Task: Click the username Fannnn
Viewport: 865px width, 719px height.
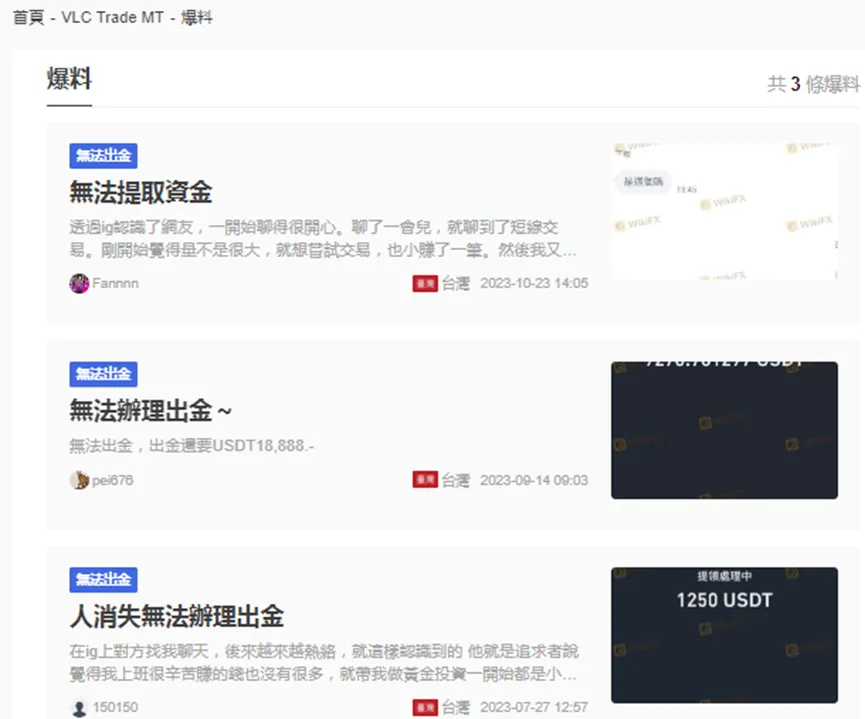Action: pos(115,284)
